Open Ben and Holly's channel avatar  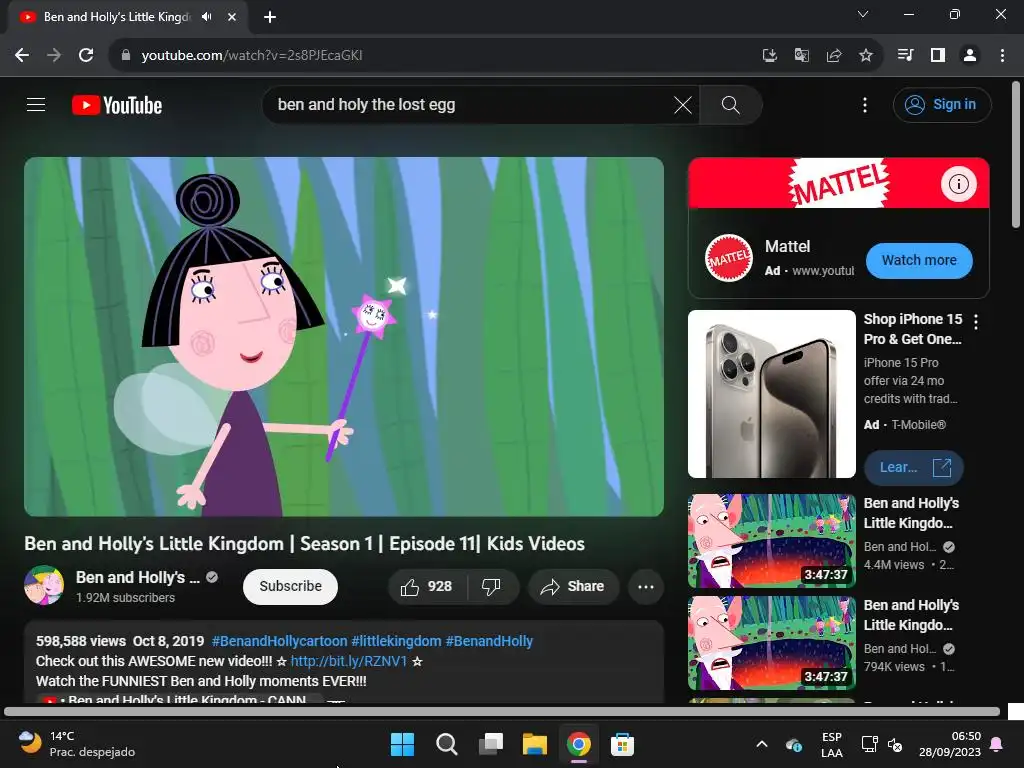44,586
